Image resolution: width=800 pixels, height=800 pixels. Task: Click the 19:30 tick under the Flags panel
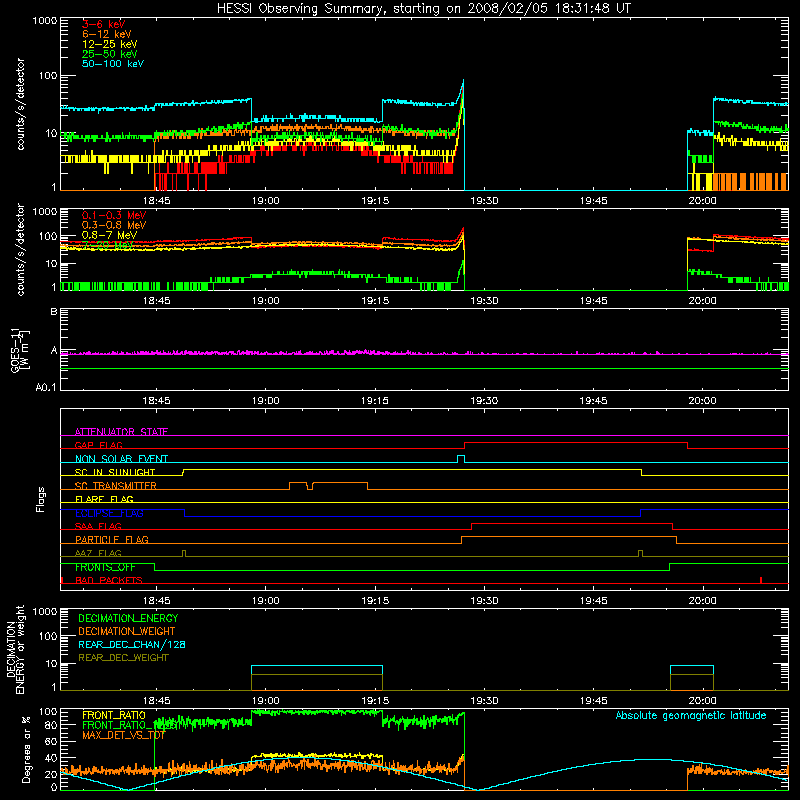(x=484, y=601)
